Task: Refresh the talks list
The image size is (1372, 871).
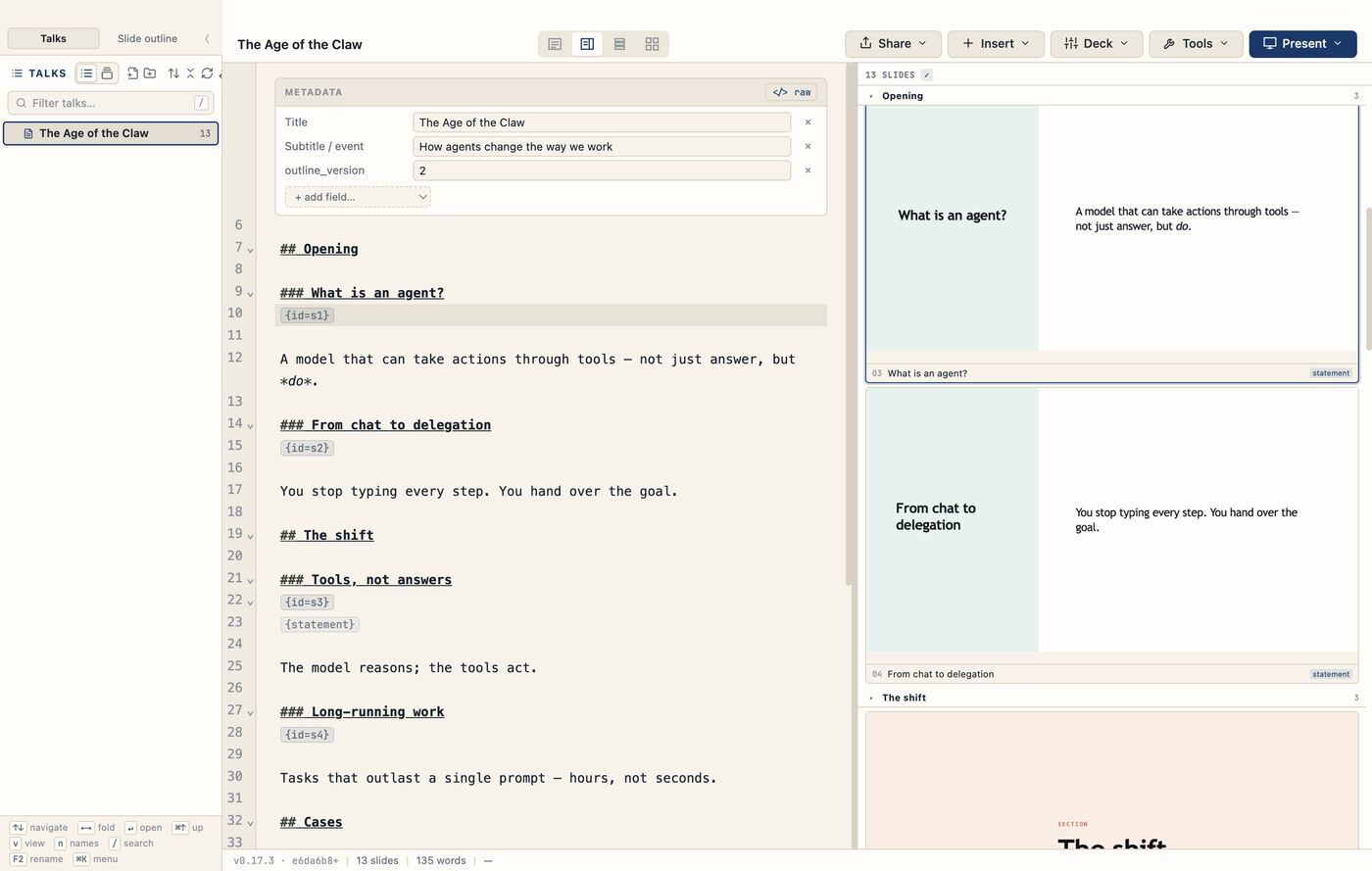Action: point(207,73)
